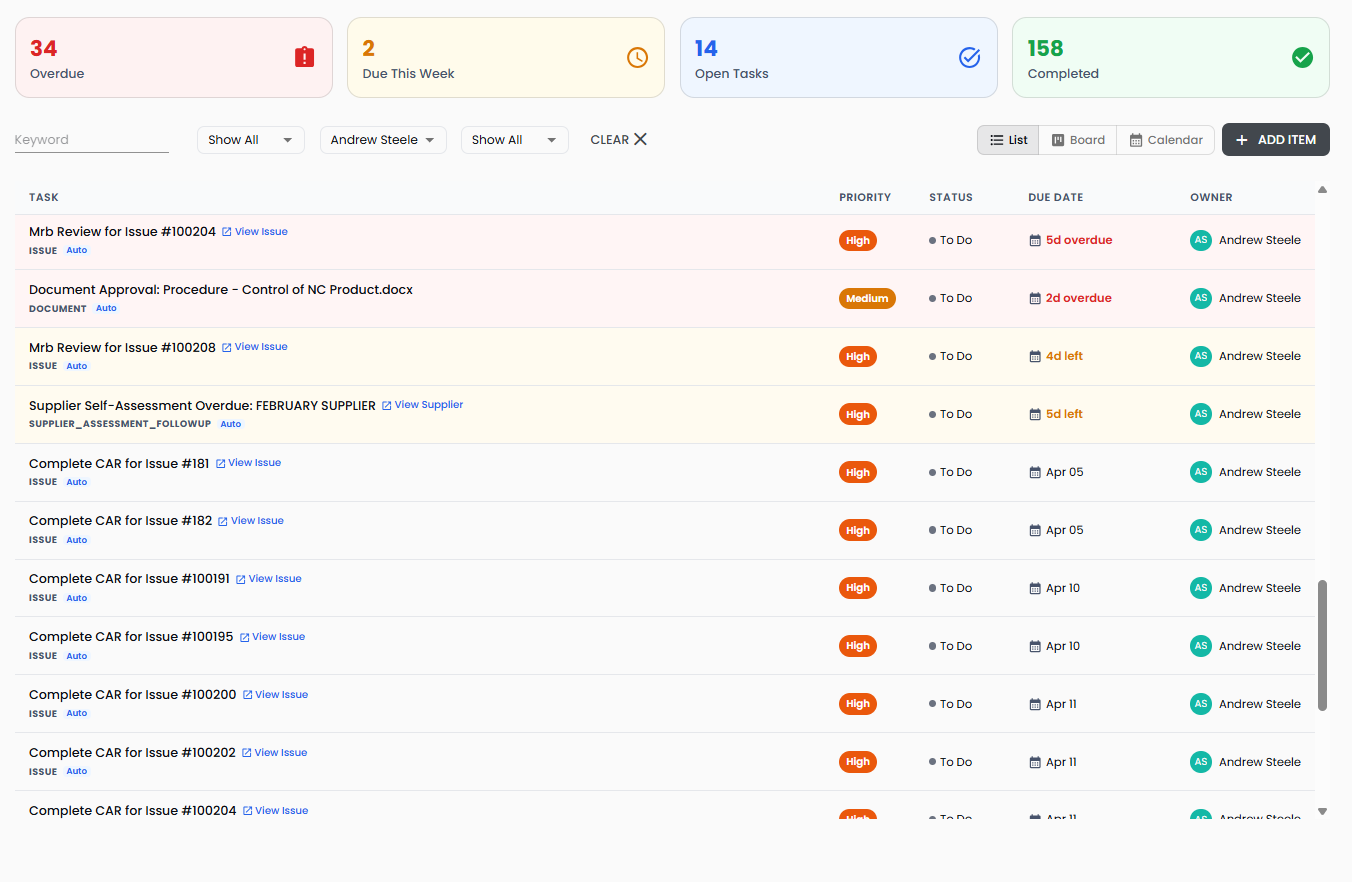Switch to Calendar view
The width and height of the screenshot is (1352, 882).
point(1165,140)
